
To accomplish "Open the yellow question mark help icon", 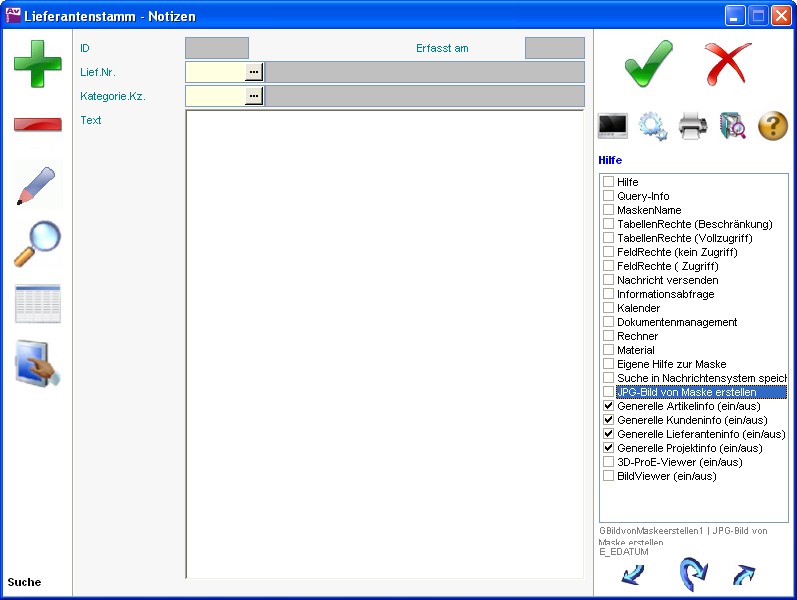I will (773, 126).
